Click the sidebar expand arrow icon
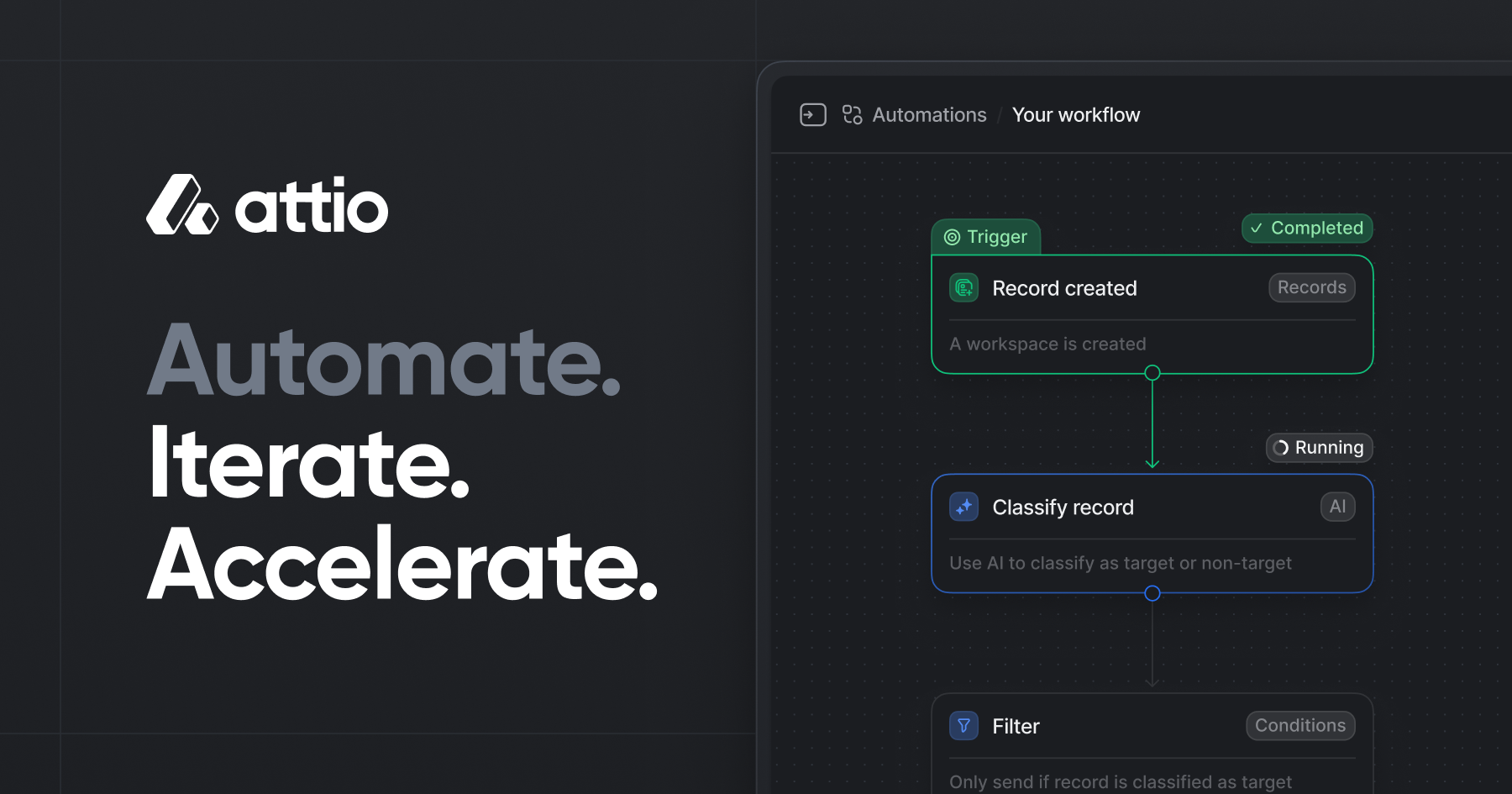Screen dimensions: 1512x794 [813, 114]
